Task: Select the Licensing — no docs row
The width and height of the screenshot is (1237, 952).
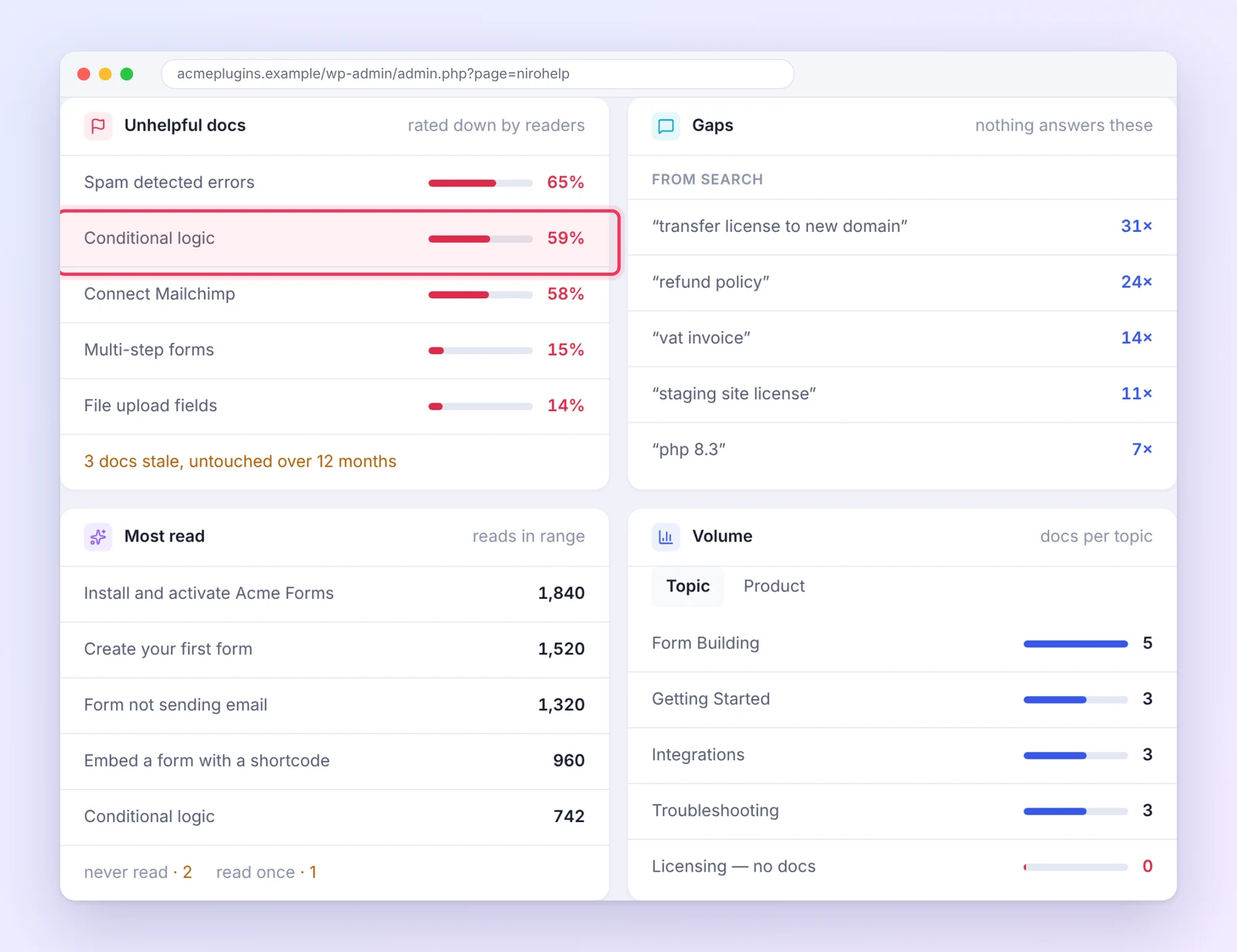Action: (x=902, y=867)
